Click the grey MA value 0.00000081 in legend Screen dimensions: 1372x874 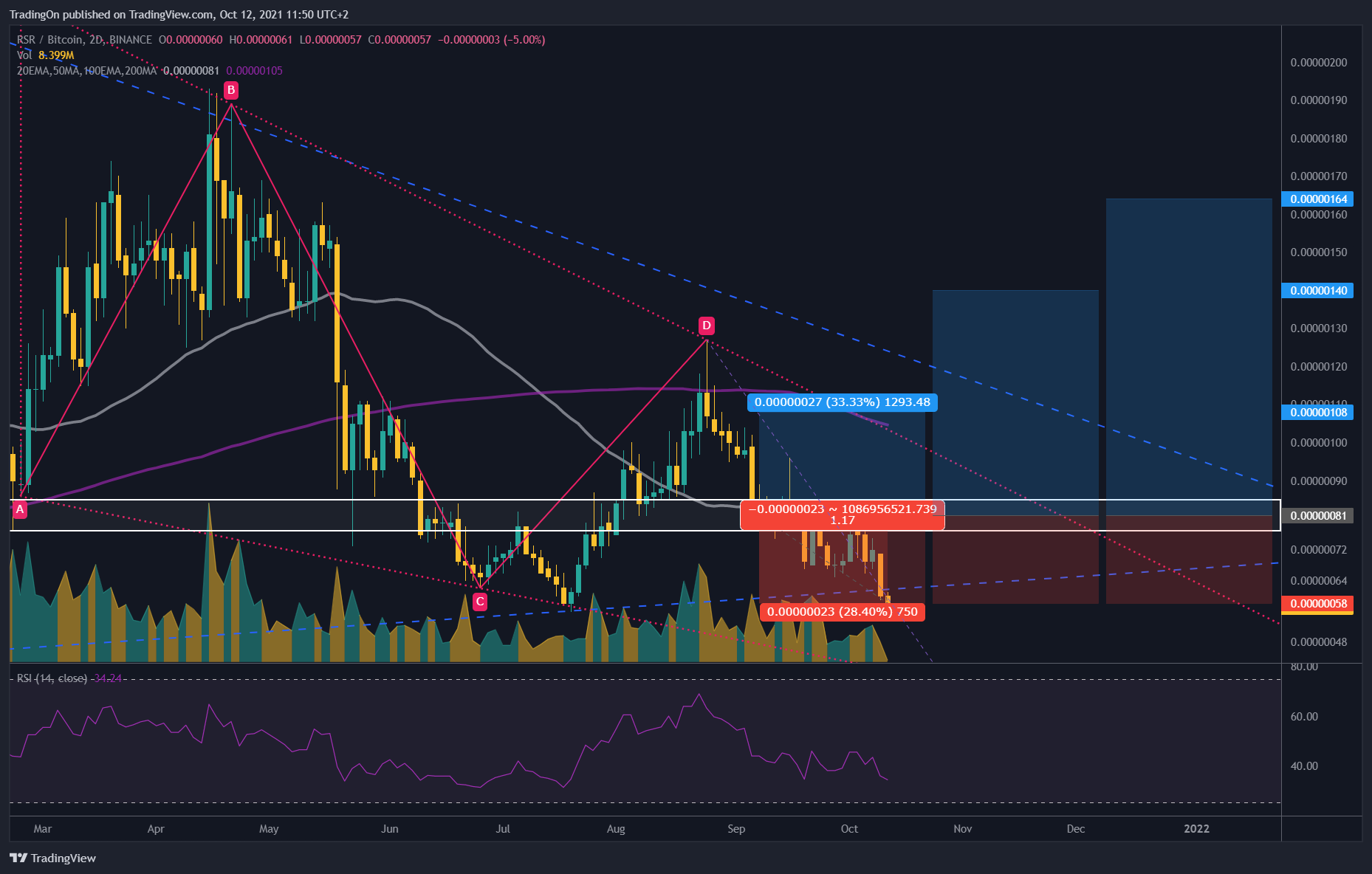[191, 71]
